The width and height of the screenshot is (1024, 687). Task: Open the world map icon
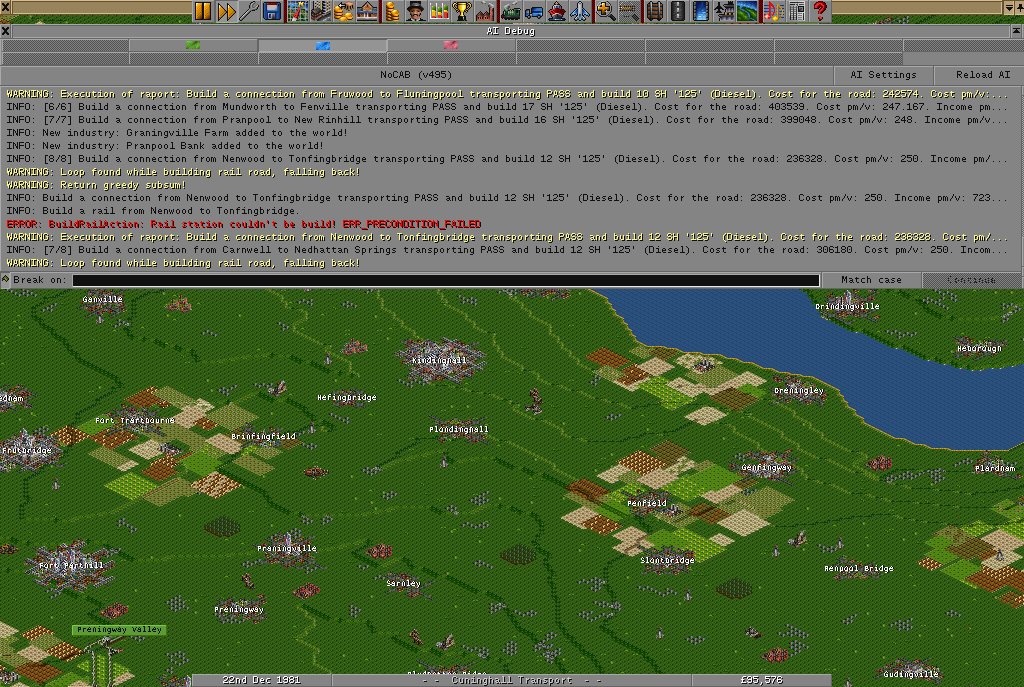(x=298, y=11)
